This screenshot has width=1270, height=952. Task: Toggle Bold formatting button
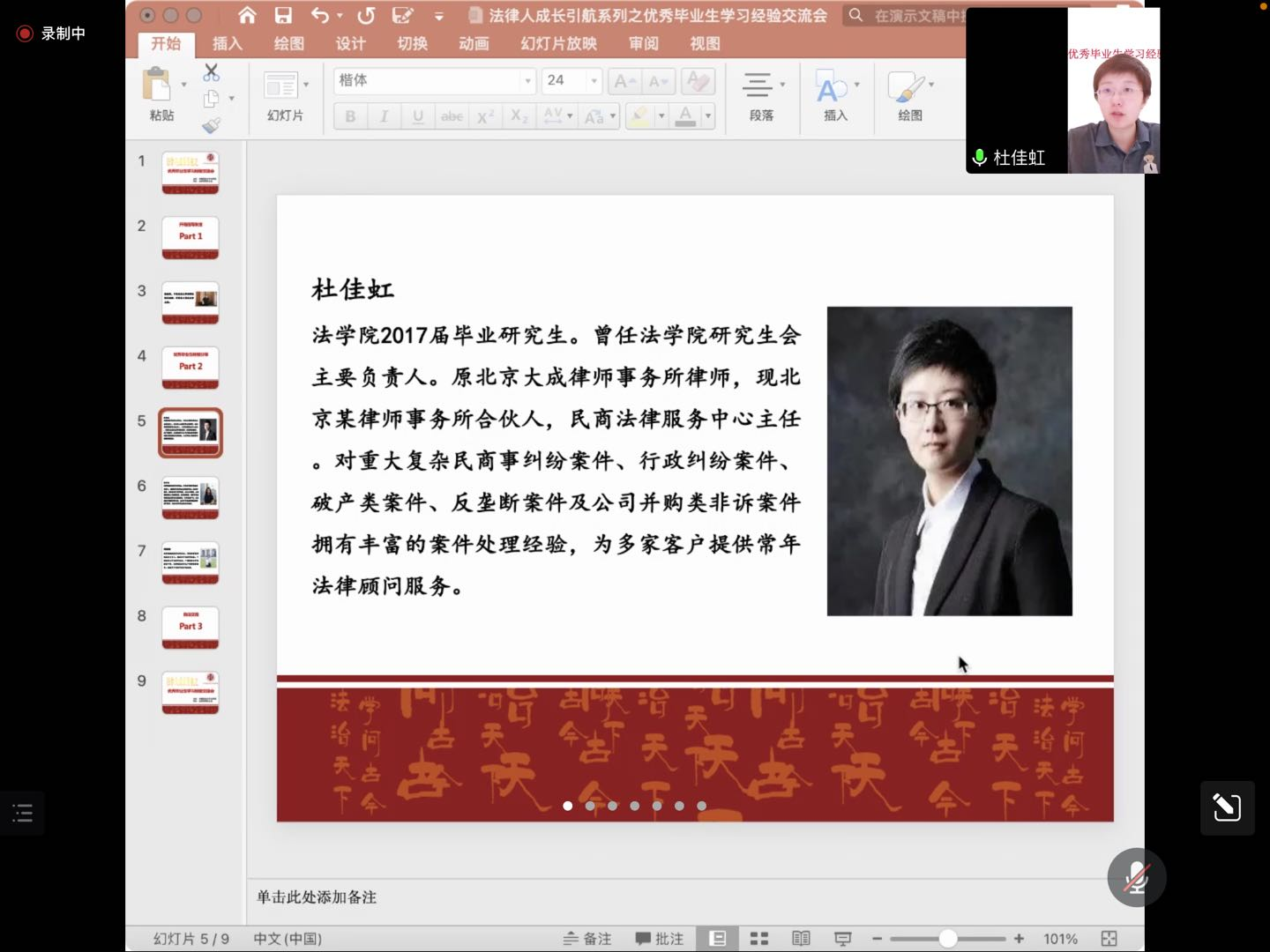pyautogui.click(x=350, y=116)
